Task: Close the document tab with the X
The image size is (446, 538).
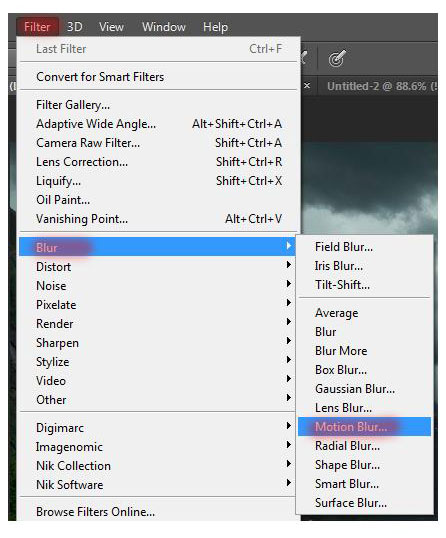Action: click(307, 85)
